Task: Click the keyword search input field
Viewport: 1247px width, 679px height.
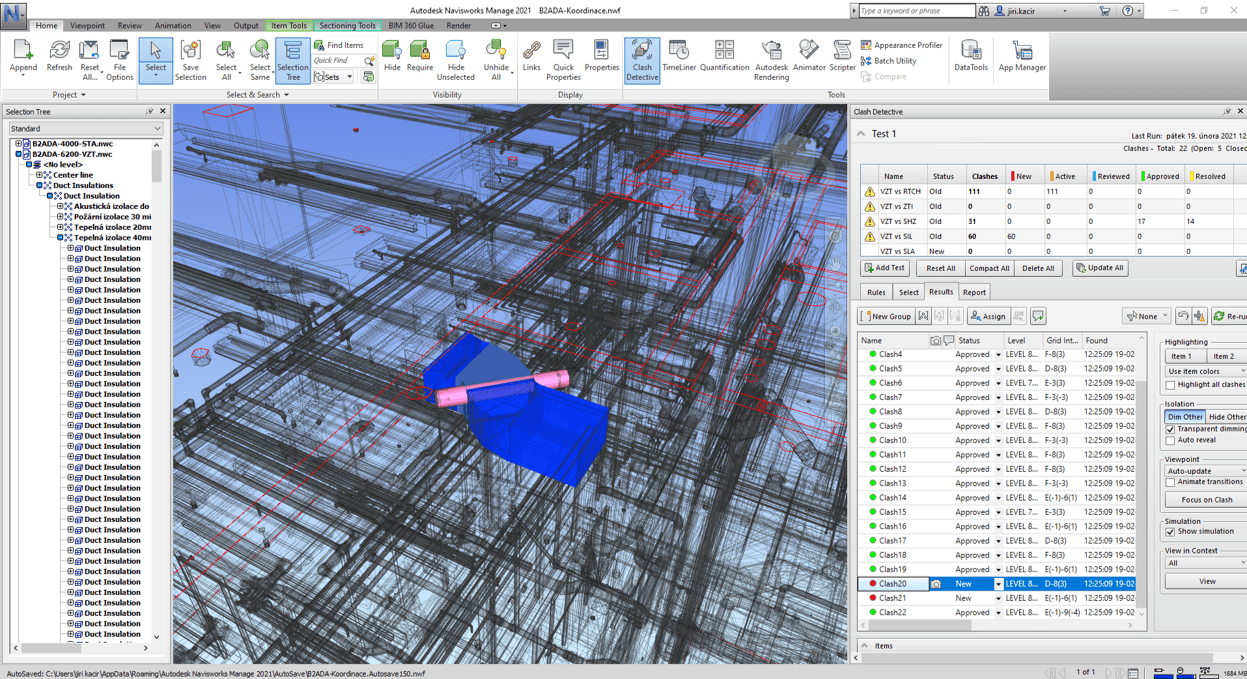Action: (x=916, y=11)
